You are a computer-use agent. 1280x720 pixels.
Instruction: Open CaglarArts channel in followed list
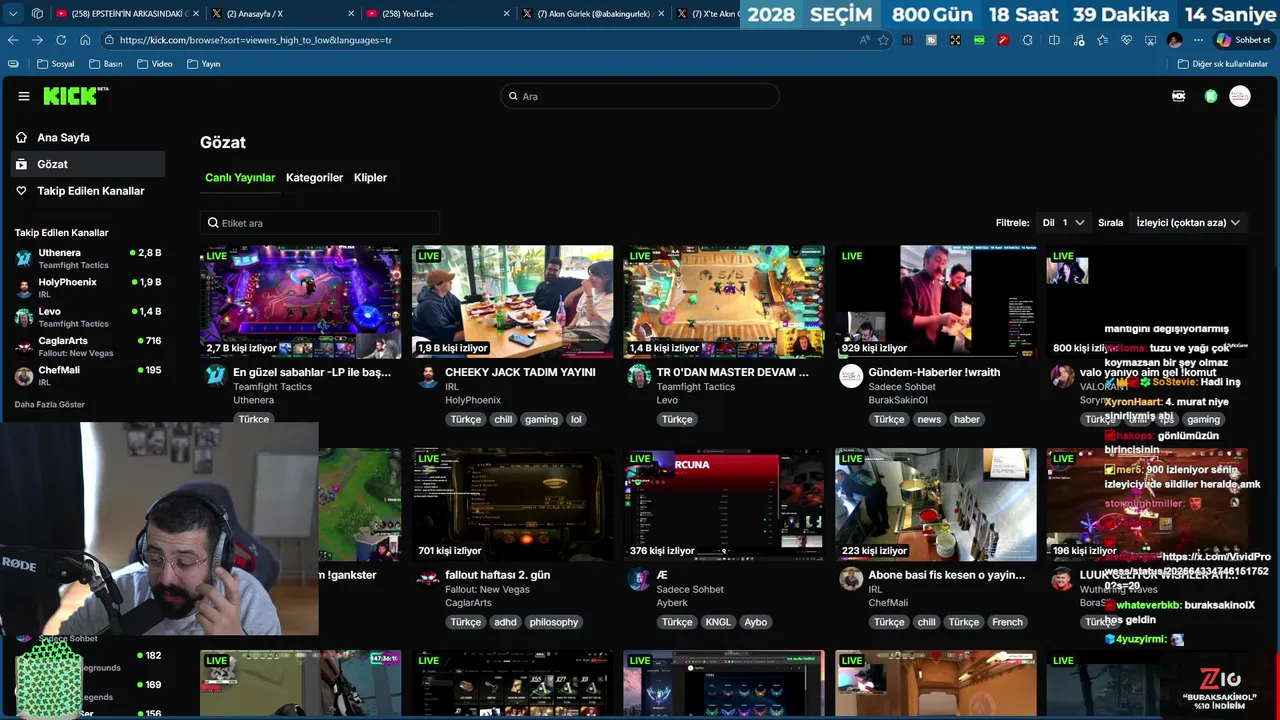[88, 346]
